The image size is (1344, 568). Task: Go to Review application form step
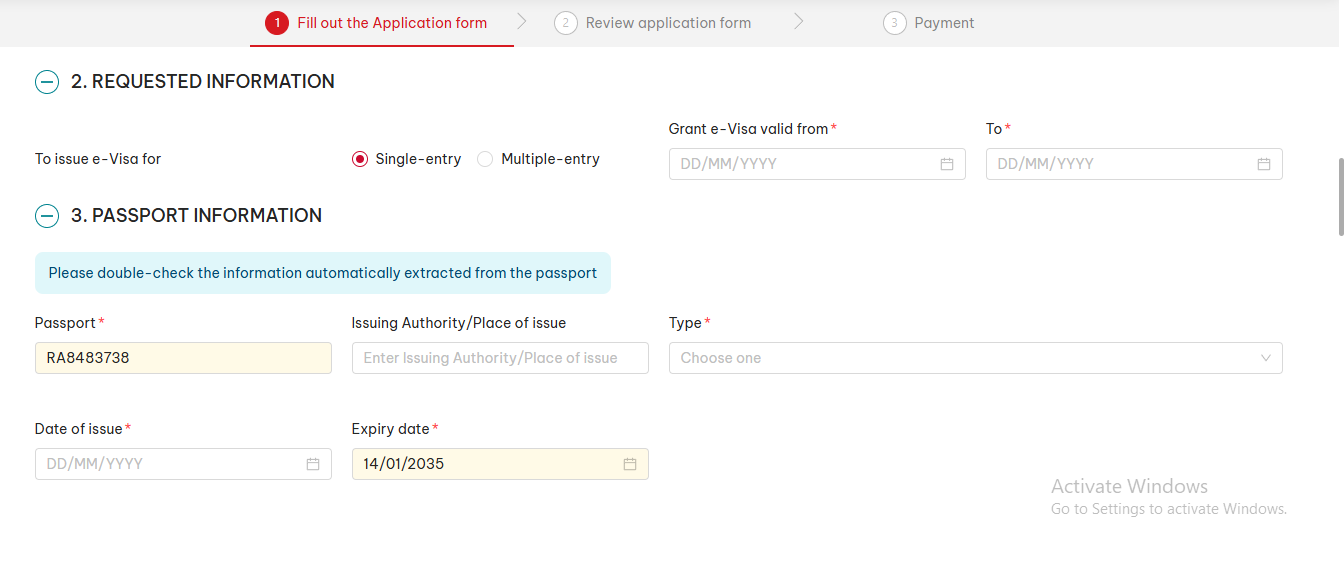[667, 23]
